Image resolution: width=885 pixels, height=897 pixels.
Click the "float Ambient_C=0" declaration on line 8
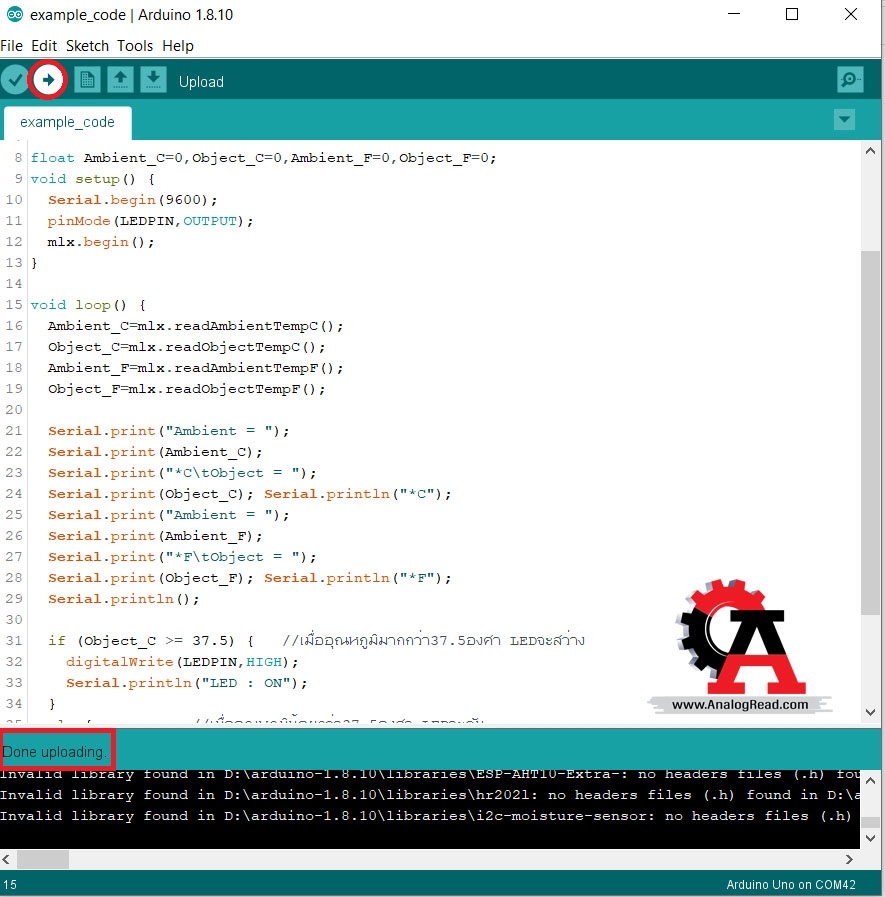(x=110, y=158)
